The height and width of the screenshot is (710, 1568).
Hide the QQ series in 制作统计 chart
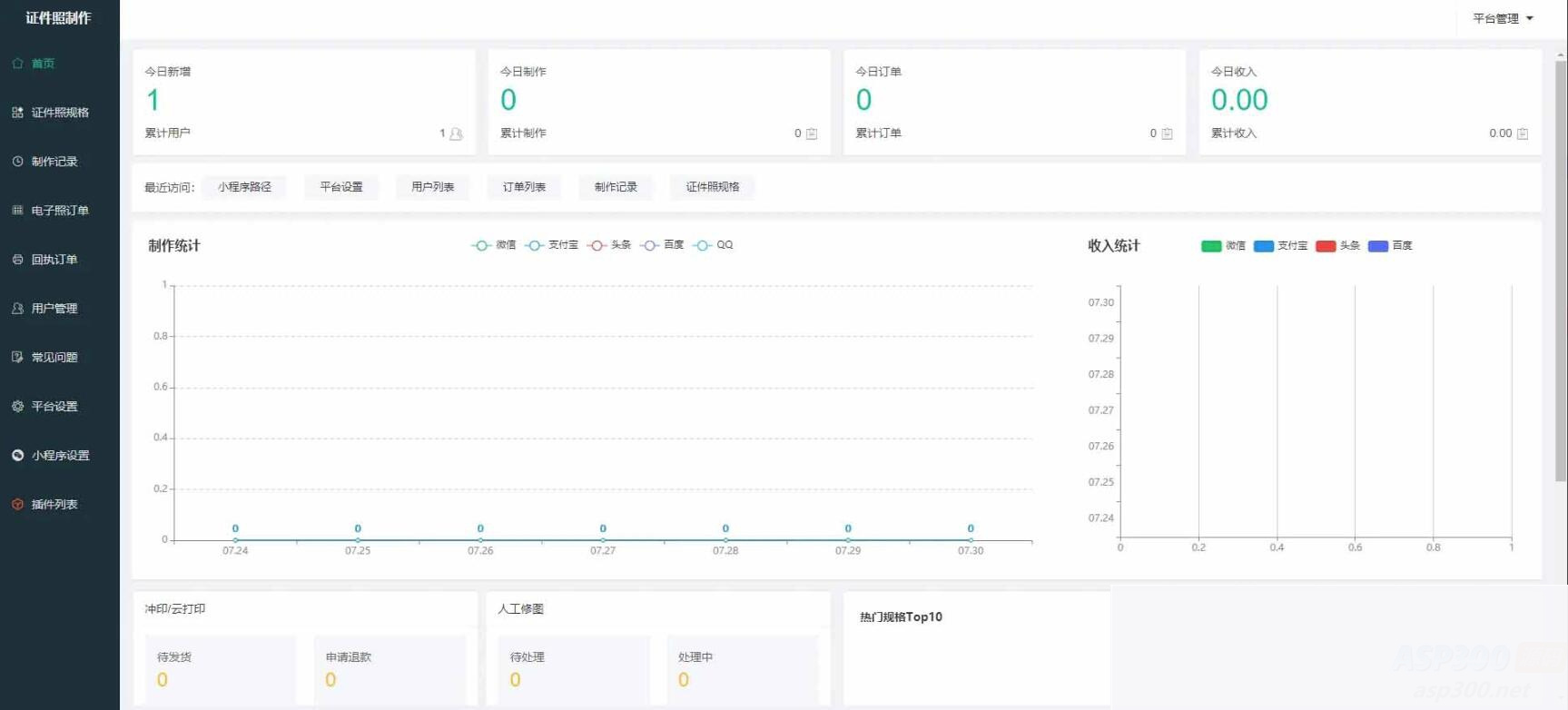713,245
